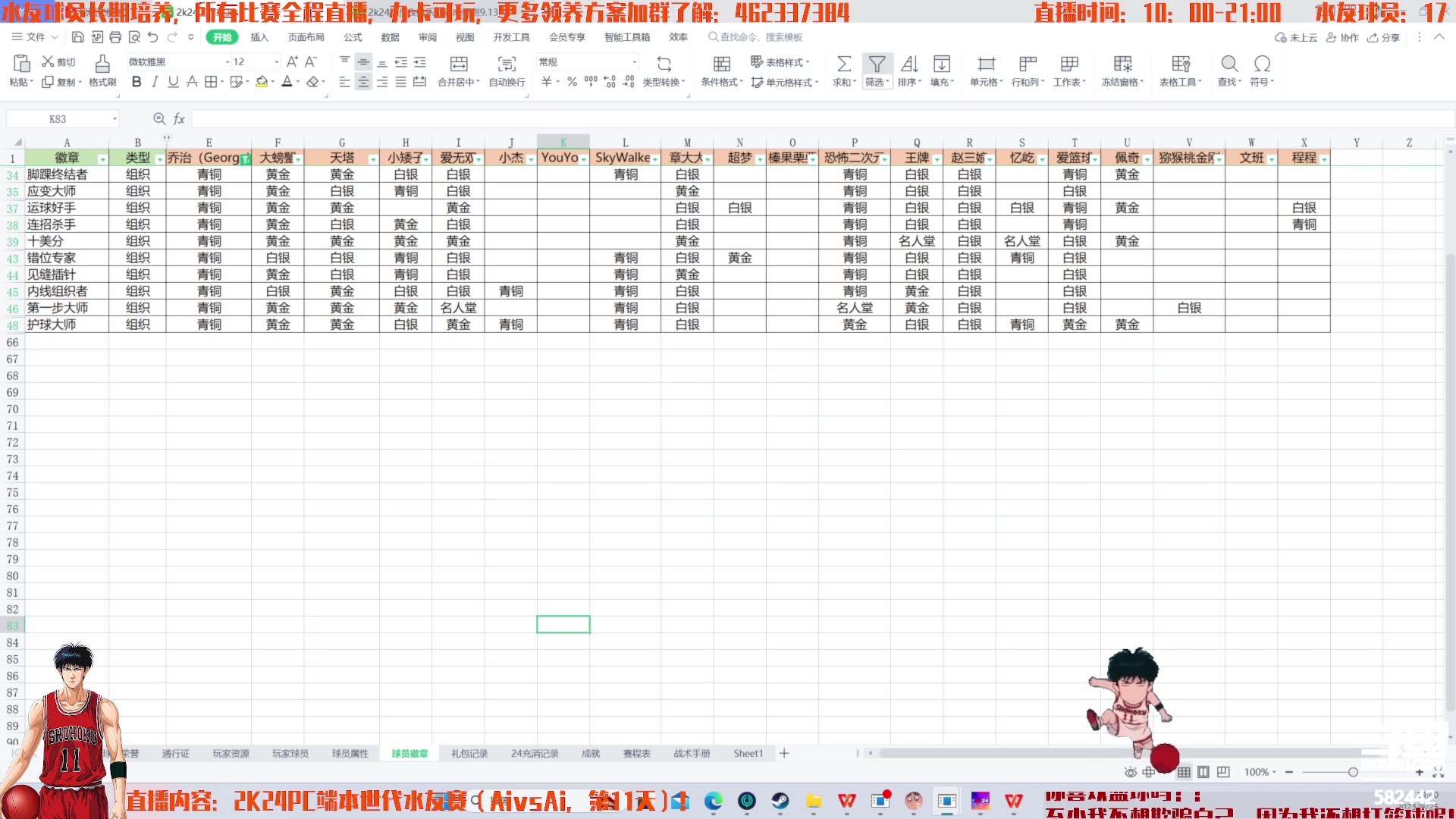This screenshot has height=819, width=1456.
Task: Toggle underline formatting
Action: (174, 82)
